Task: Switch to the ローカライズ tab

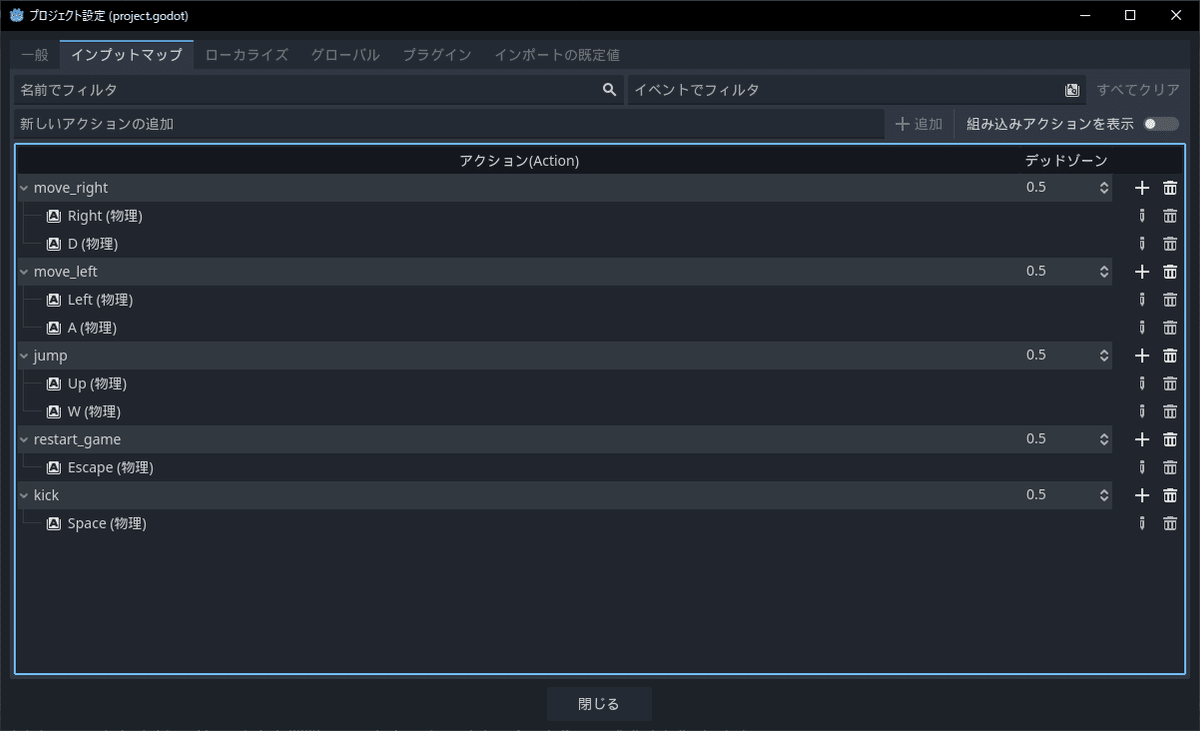Action: pos(246,55)
